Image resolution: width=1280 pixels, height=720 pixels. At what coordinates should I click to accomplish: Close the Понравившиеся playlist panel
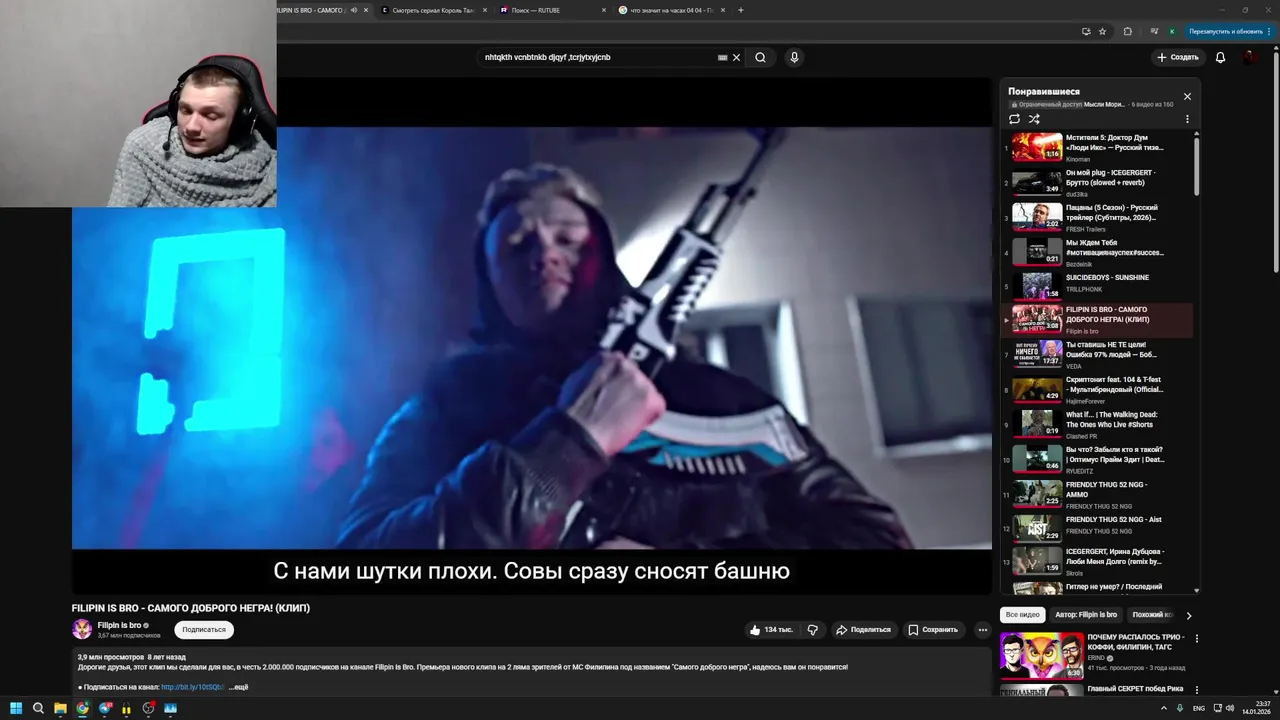[x=1187, y=96]
